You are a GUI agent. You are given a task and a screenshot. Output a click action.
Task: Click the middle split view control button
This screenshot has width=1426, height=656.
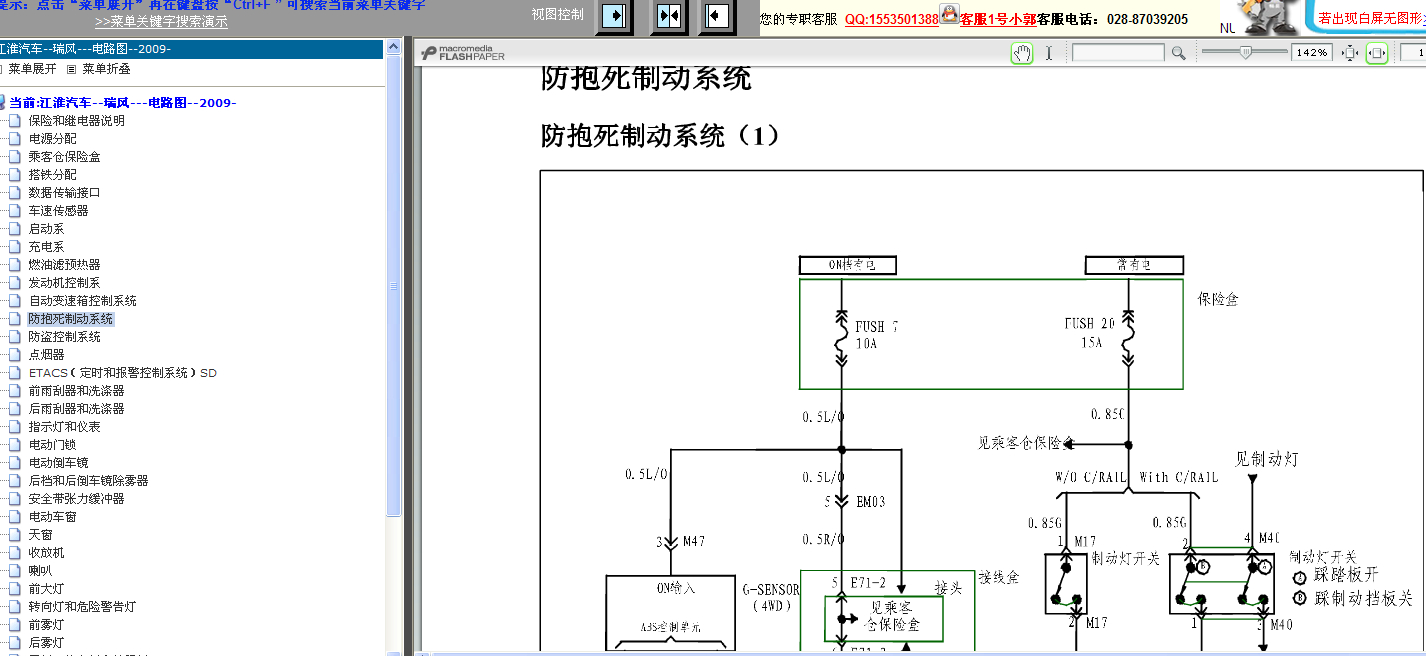pyautogui.click(x=668, y=16)
